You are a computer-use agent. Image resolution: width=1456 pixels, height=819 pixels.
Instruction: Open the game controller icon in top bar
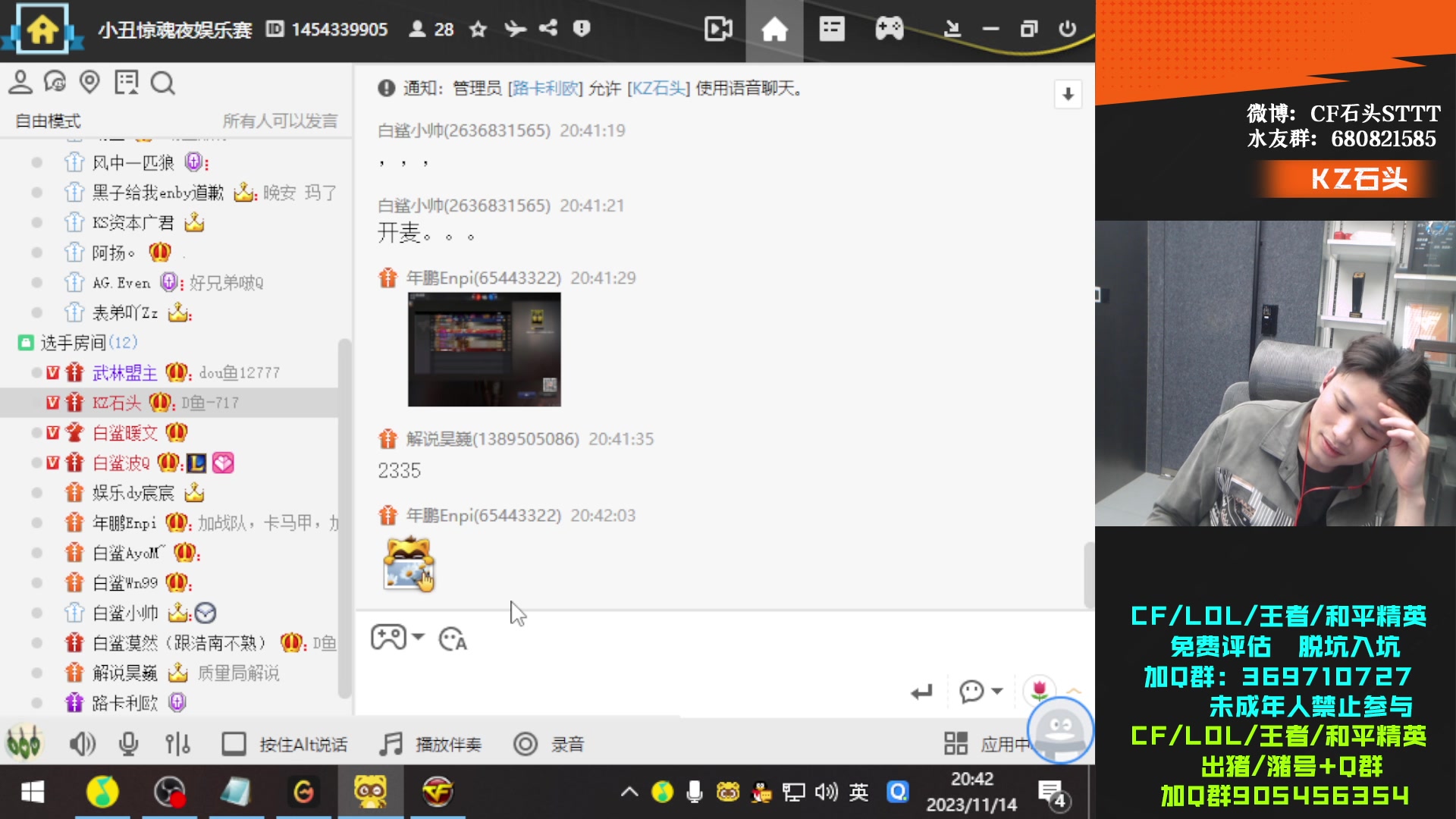click(889, 30)
